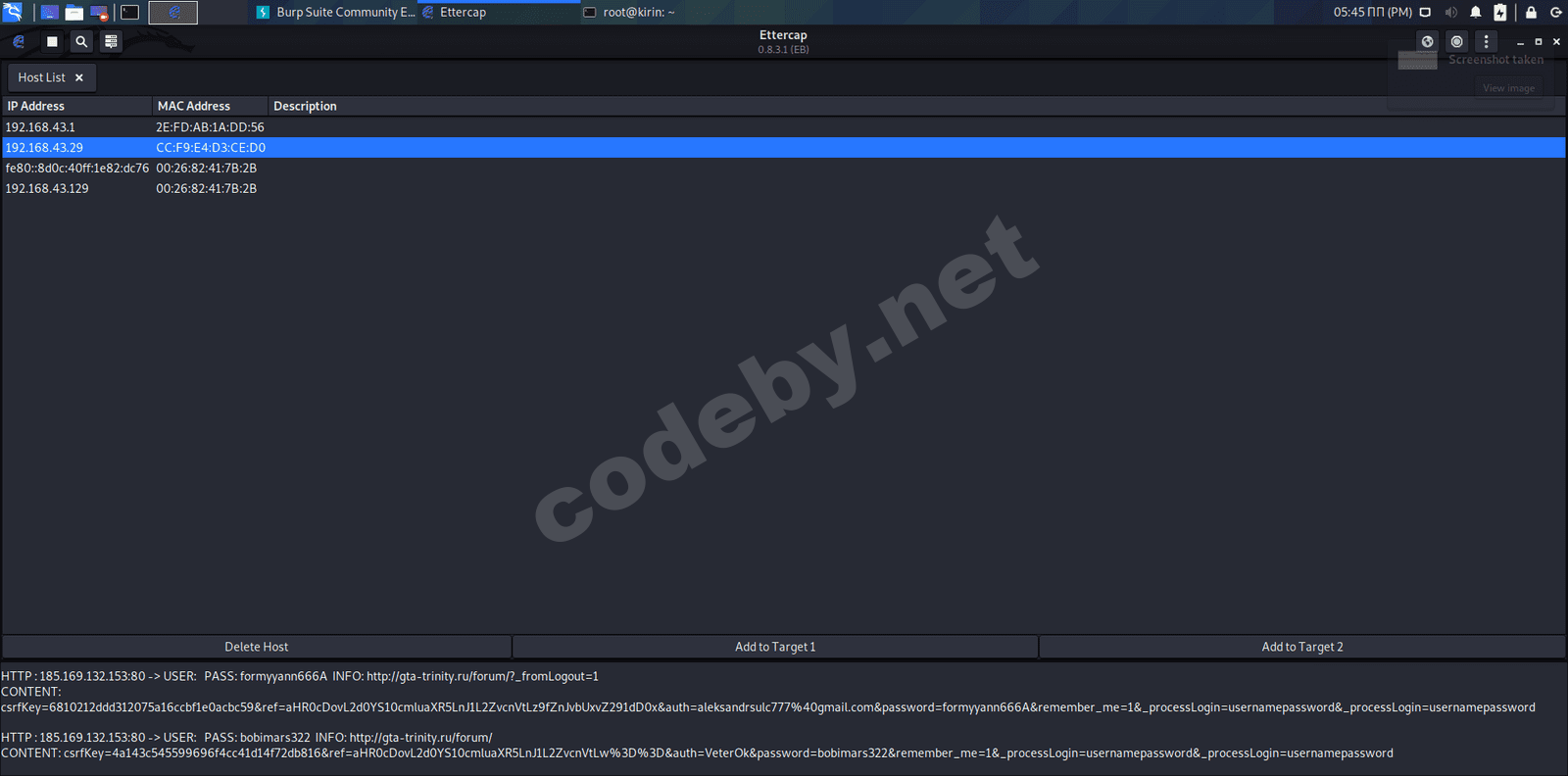The image size is (1568, 776).
Task: Click MAC address 2E:FD:AB:1A:DD:56
Action: (x=210, y=127)
